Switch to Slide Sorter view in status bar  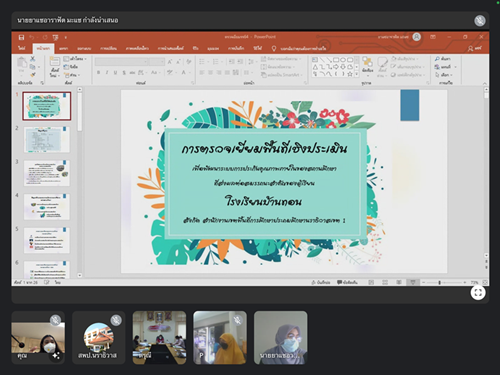[x=385, y=282]
